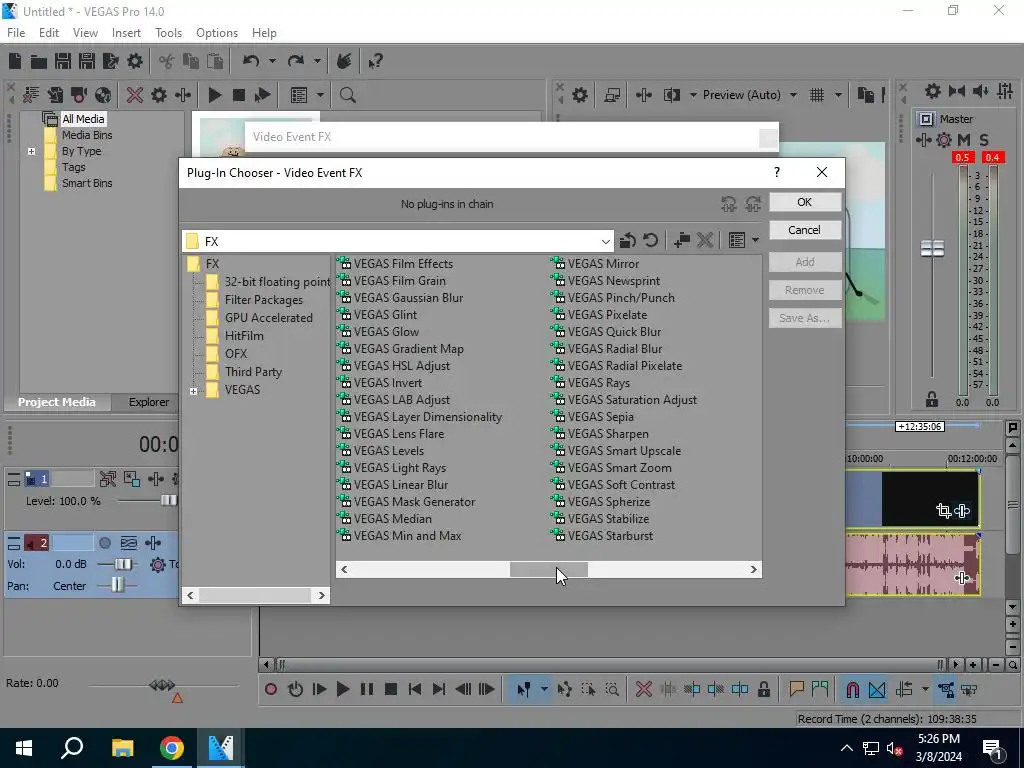Viewport: 1024px width, 768px height.
Task: Click the video track Level slider handle
Action: tap(169, 501)
